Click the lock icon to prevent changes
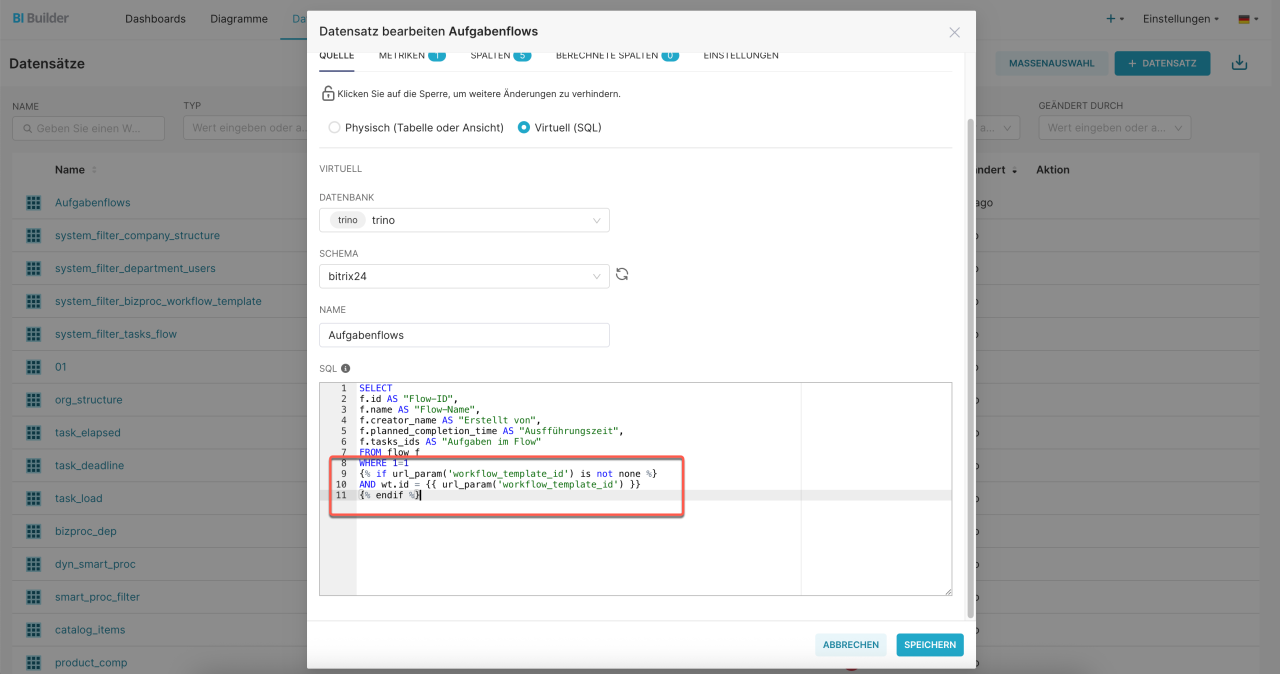This screenshot has width=1280, height=674. (327, 94)
